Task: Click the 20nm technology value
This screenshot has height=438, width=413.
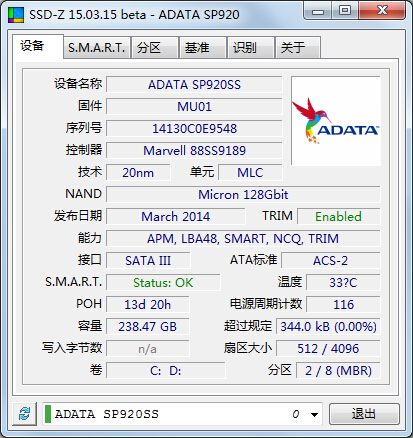Action: (x=138, y=173)
